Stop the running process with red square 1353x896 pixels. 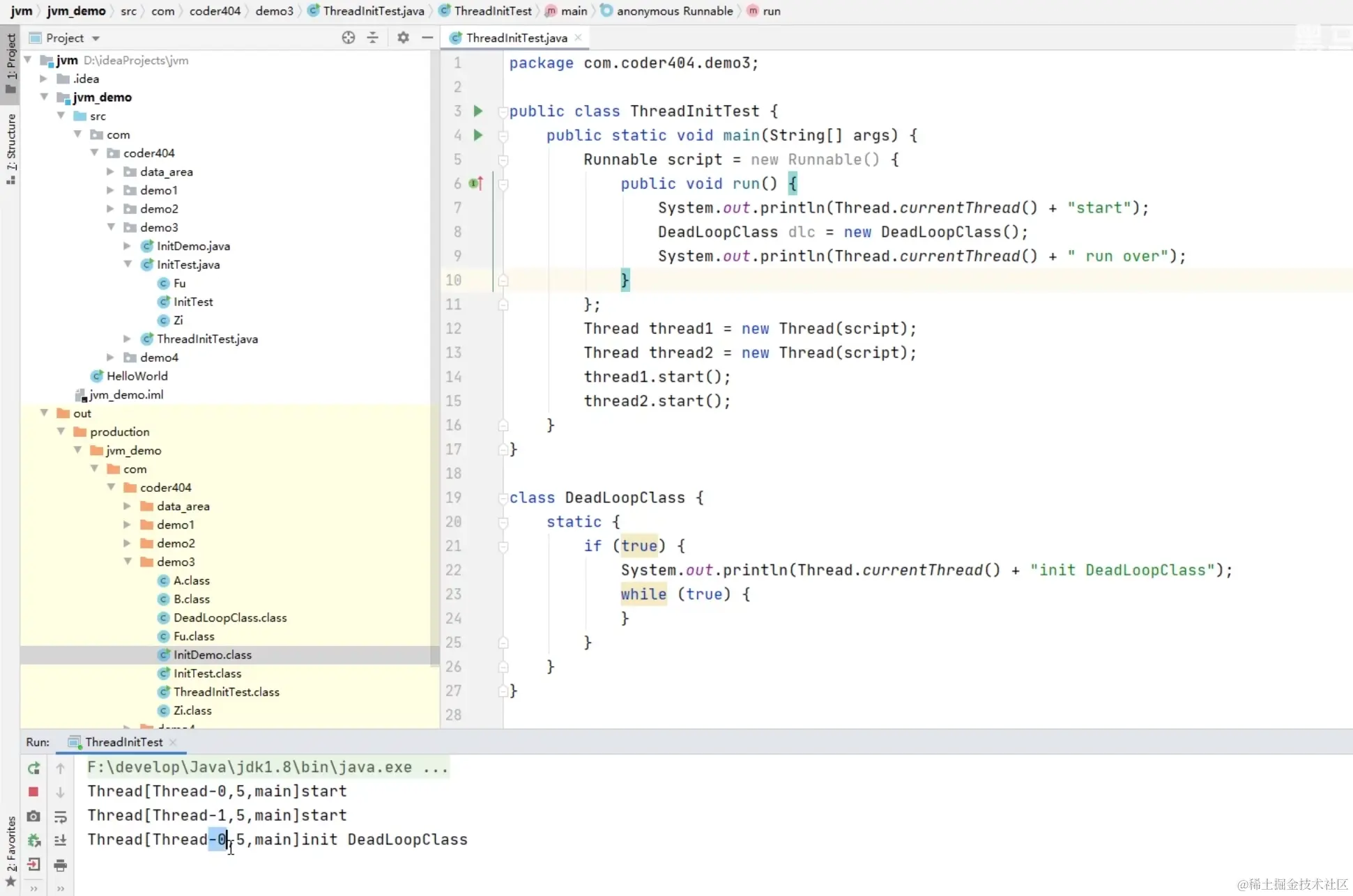pos(33,792)
